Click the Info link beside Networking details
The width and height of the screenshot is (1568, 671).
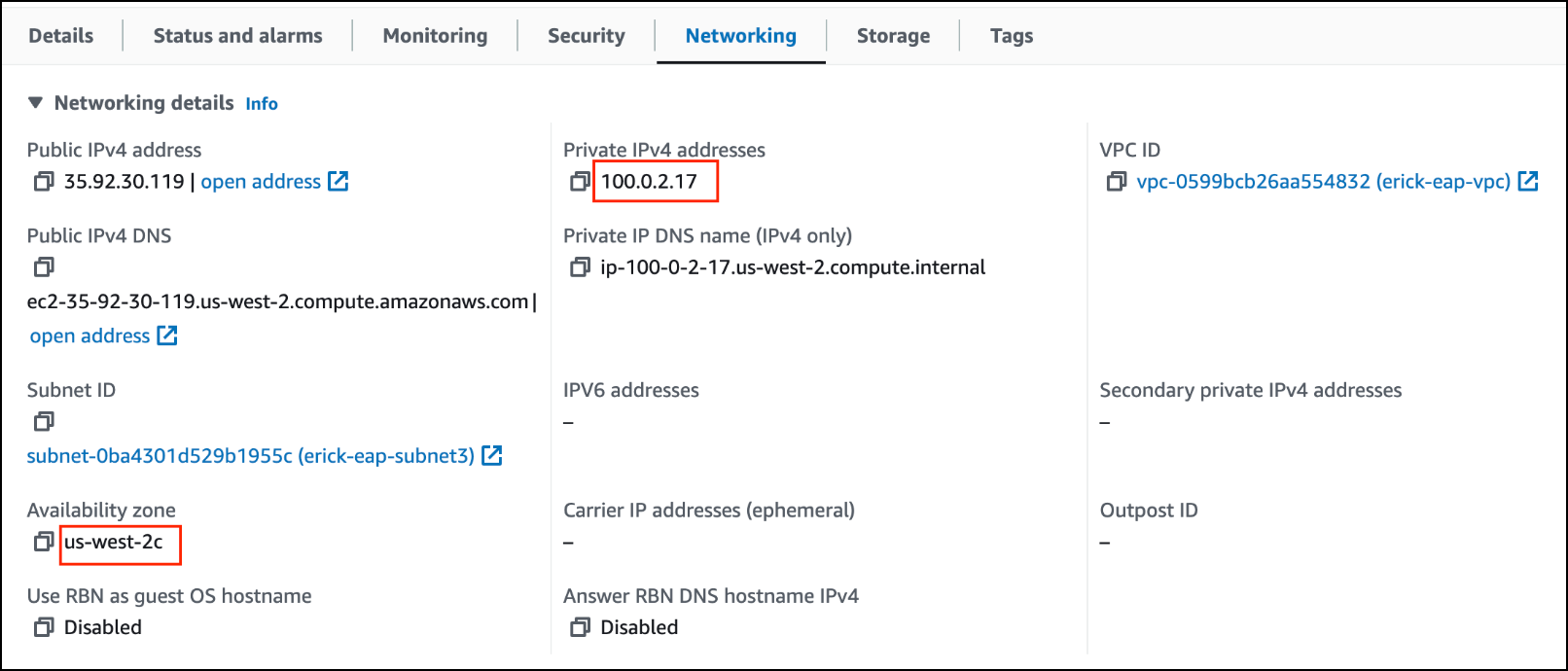261,103
